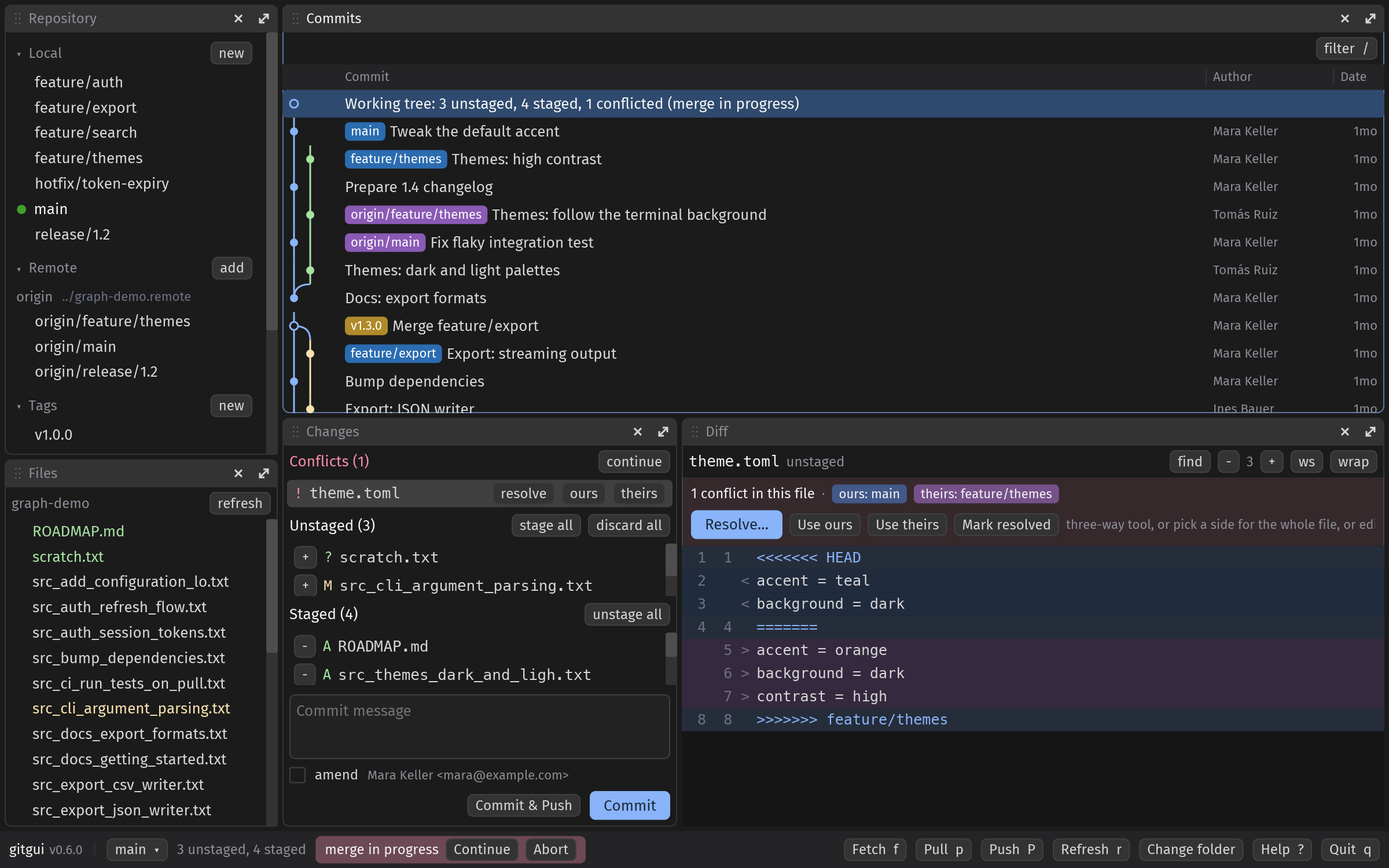Toggle line wrap in the diff
1389x868 pixels.
coord(1353,462)
